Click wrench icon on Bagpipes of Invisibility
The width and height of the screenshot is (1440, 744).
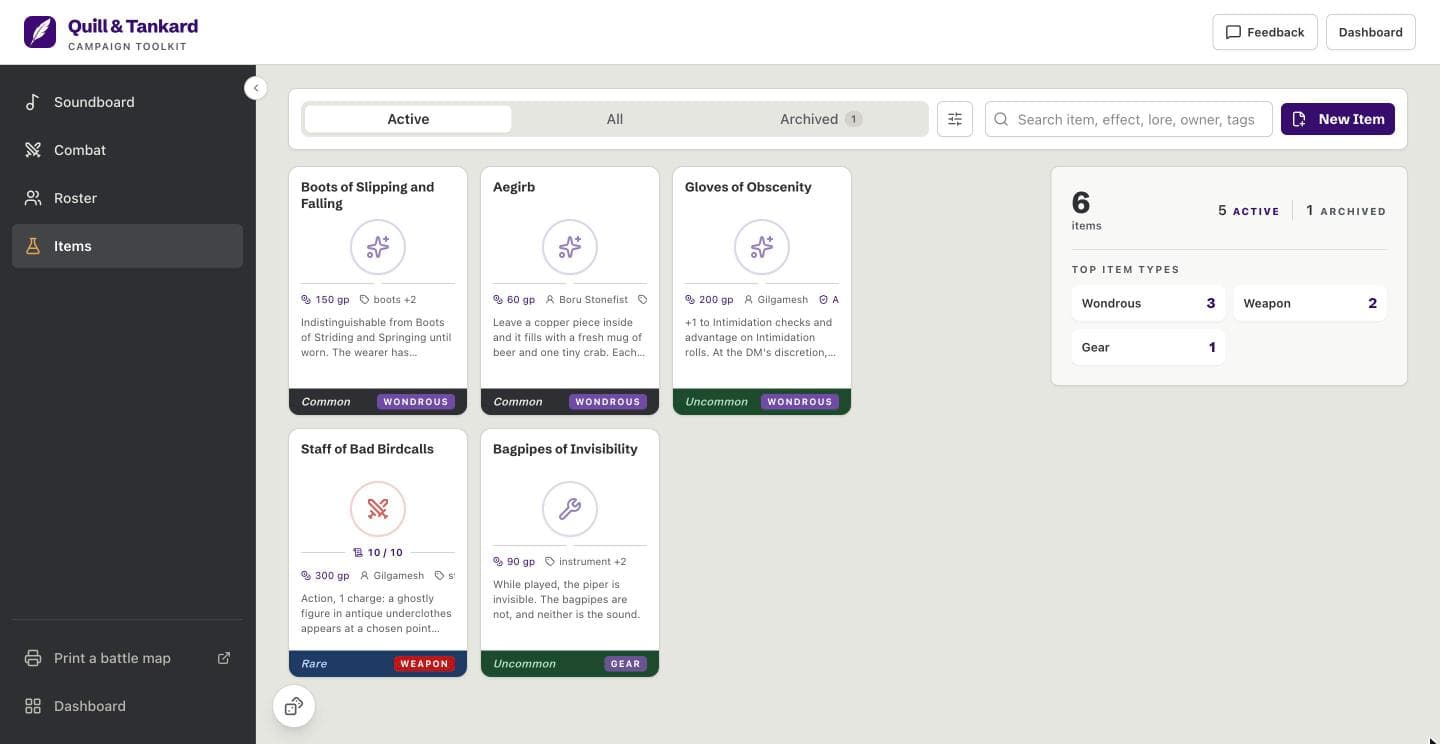570,509
